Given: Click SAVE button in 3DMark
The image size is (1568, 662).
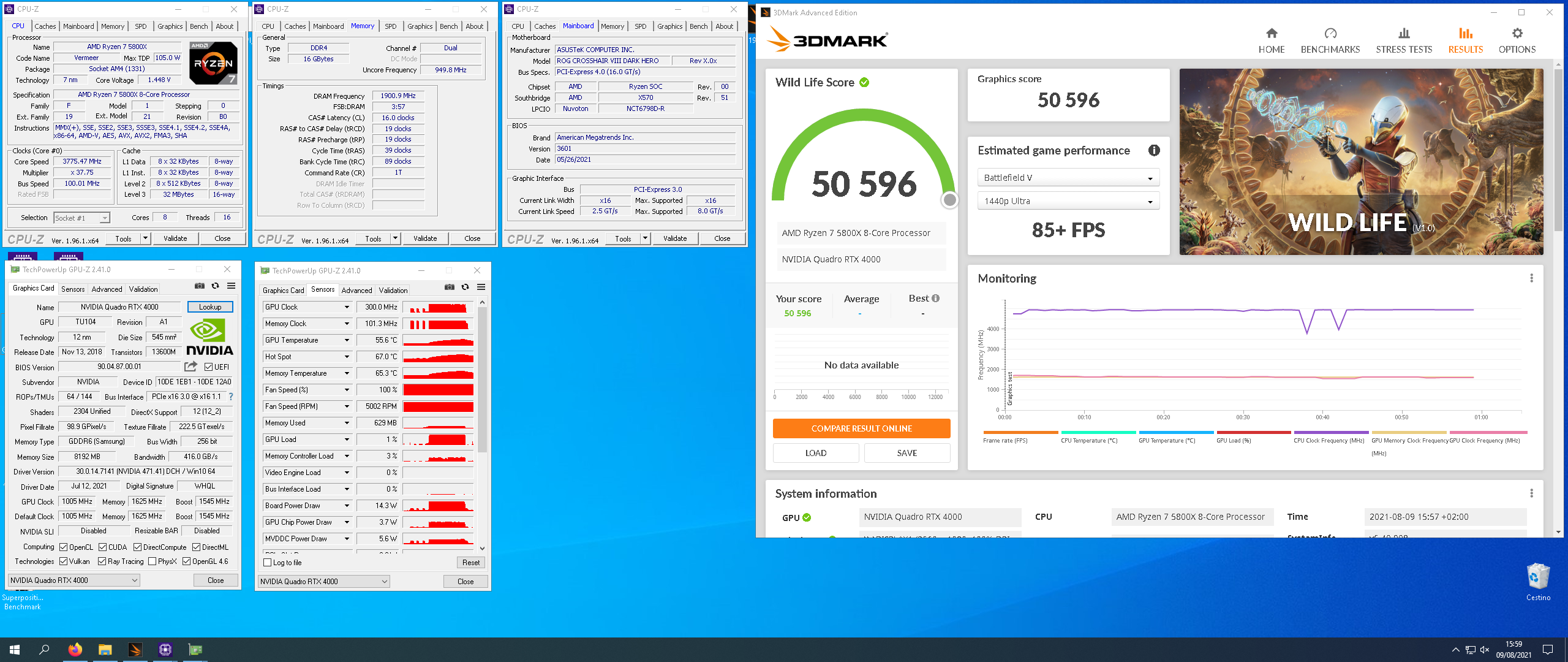Looking at the screenshot, I should [x=907, y=453].
